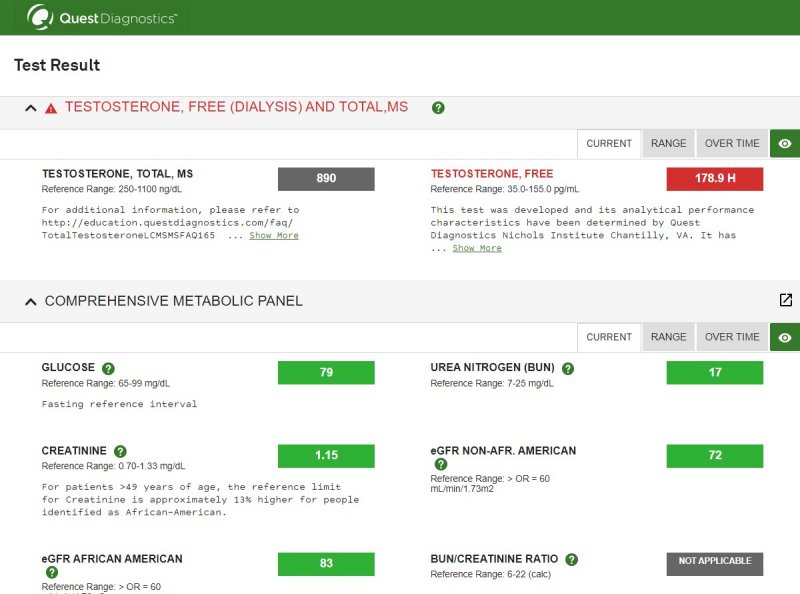The width and height of the screenshot is (800, 594).
Task: Click the eGFR African American result 83
Action: (x=326, y=564)
